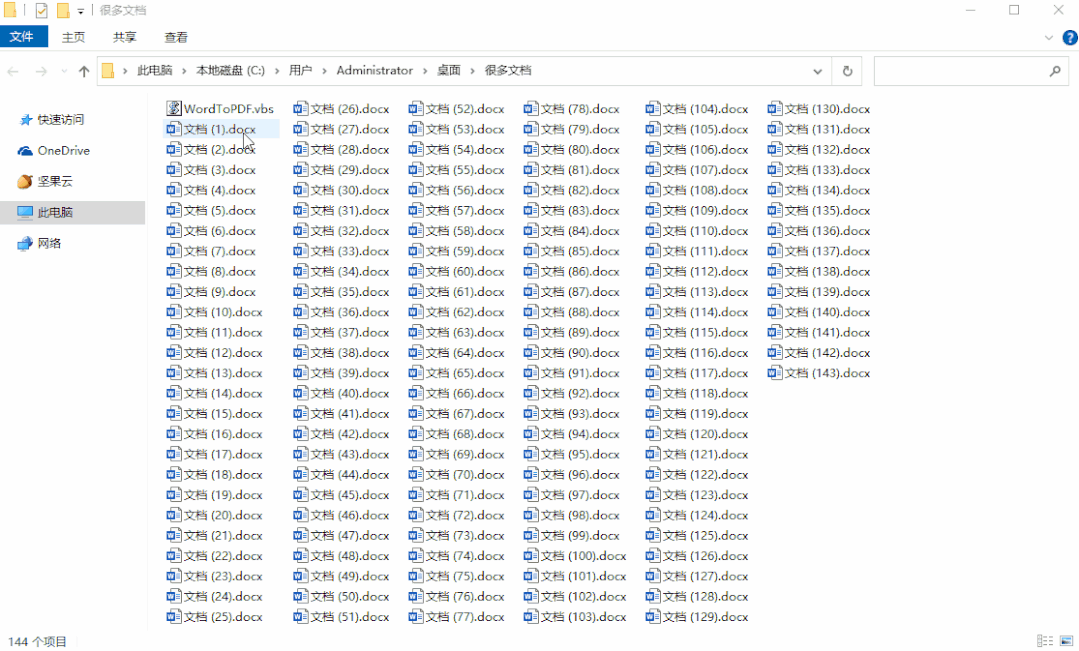1079x651 pixels.
Task: Navigate to 本地磁盘 (C:) in address bar
Action: (x=231, y=70)
